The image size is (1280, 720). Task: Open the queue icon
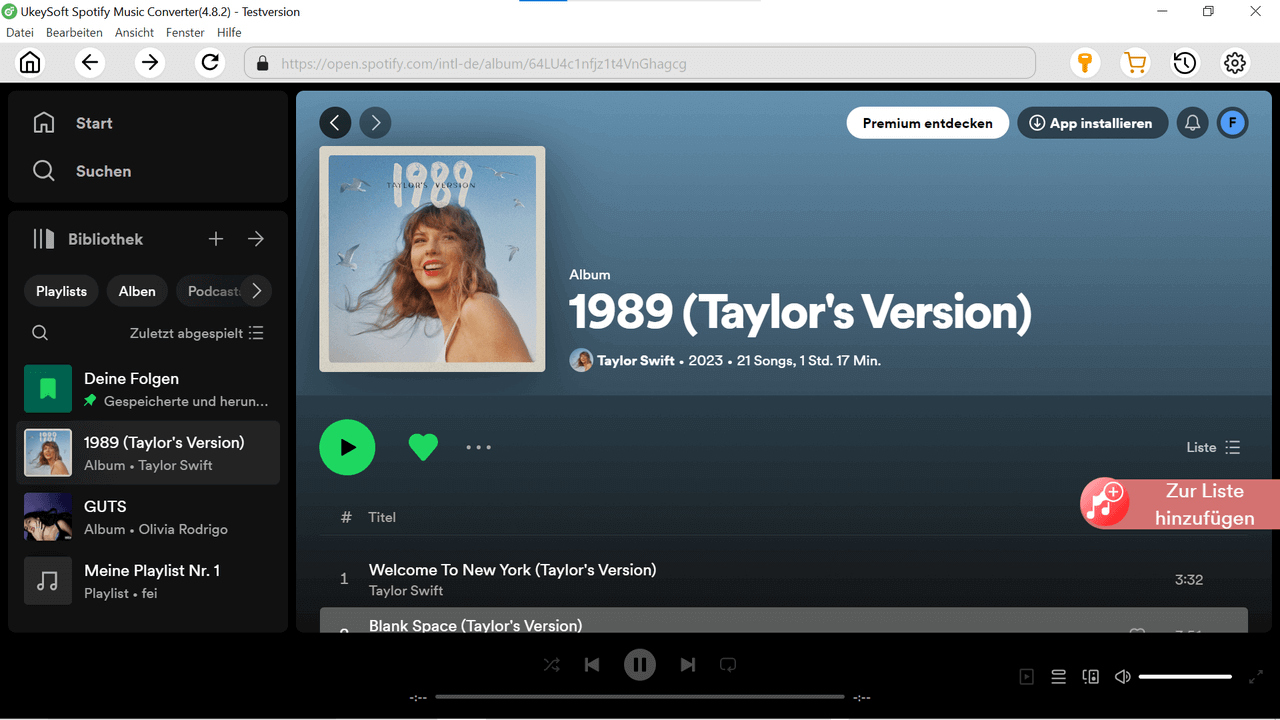1059,677
